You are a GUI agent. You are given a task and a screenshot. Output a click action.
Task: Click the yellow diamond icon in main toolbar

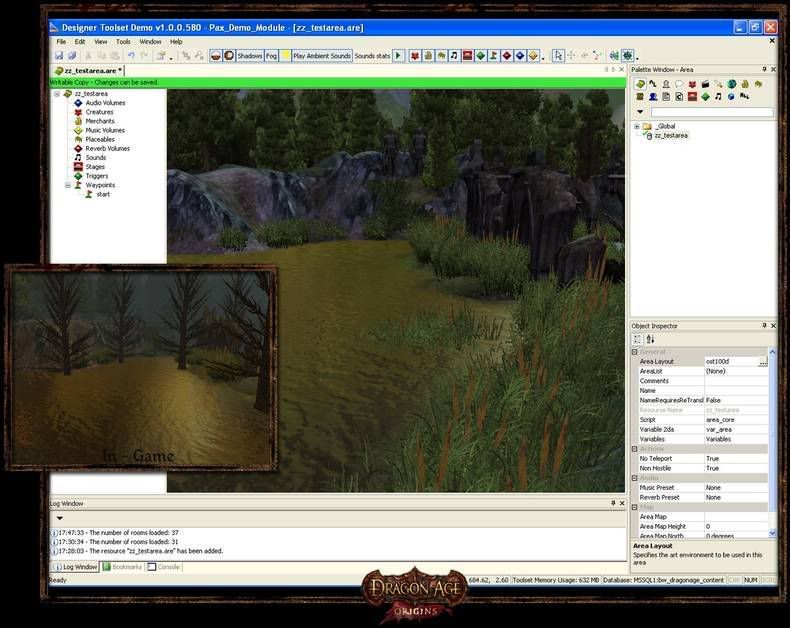533,55
